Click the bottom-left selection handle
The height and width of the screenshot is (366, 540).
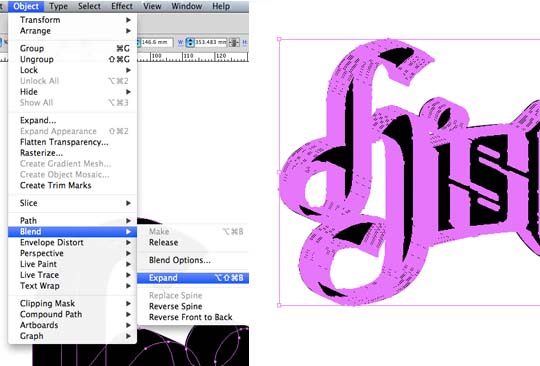(x=279, y=305)
